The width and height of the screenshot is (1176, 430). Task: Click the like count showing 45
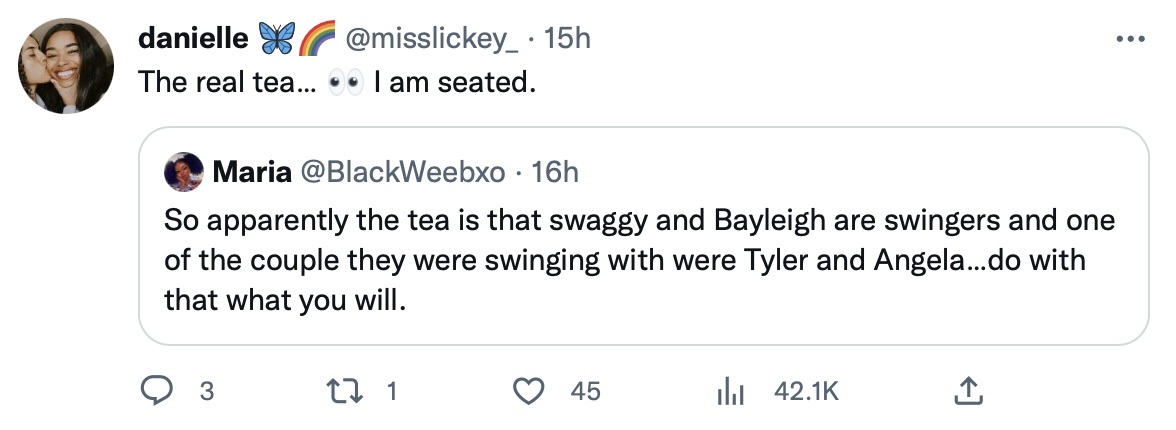(585, 392)
